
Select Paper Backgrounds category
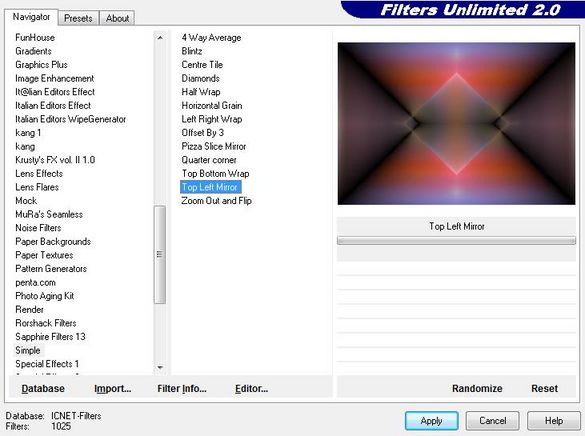[x=53, y=241]
